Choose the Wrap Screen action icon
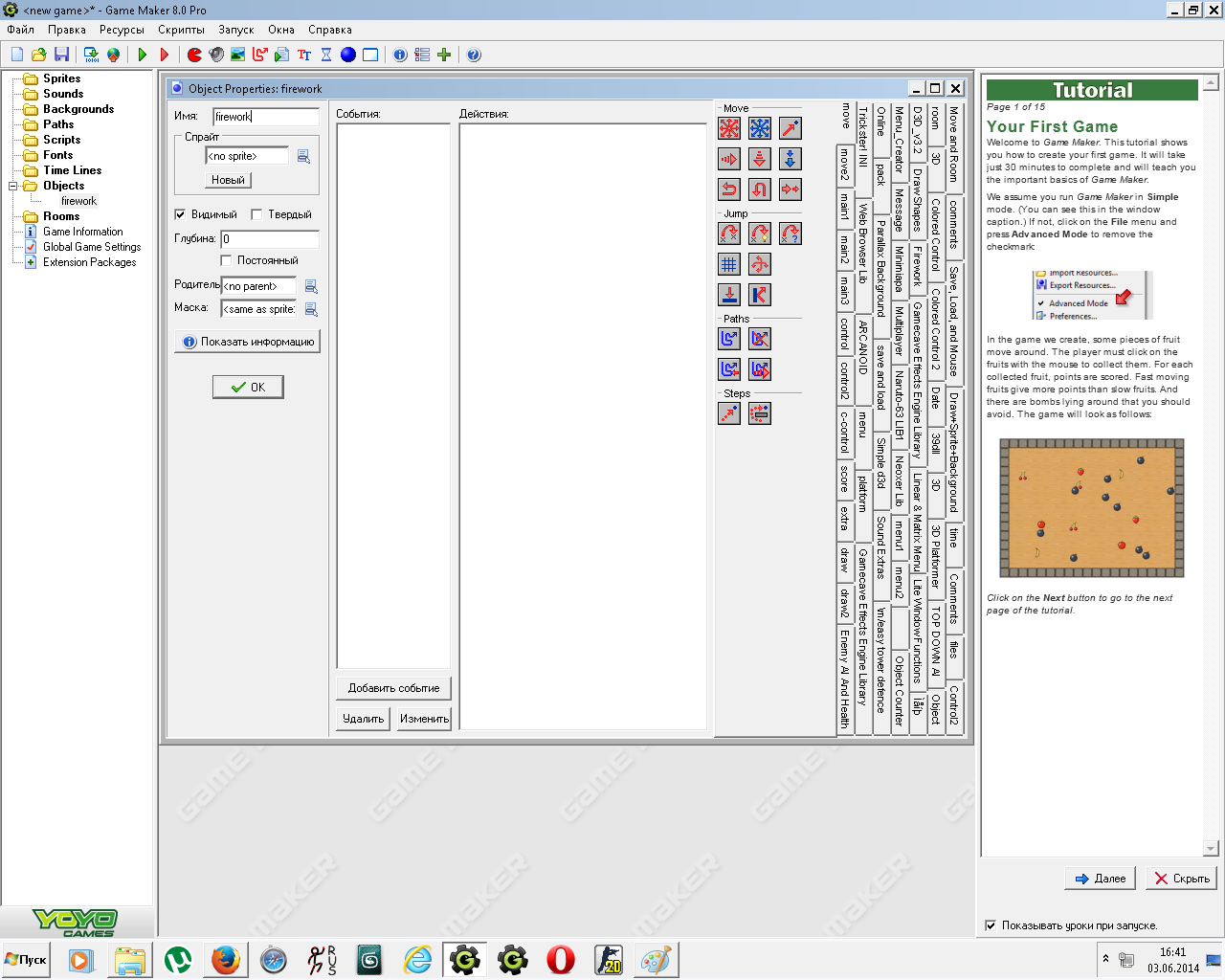Screen dimensions: 1225x980 [760, 264]
